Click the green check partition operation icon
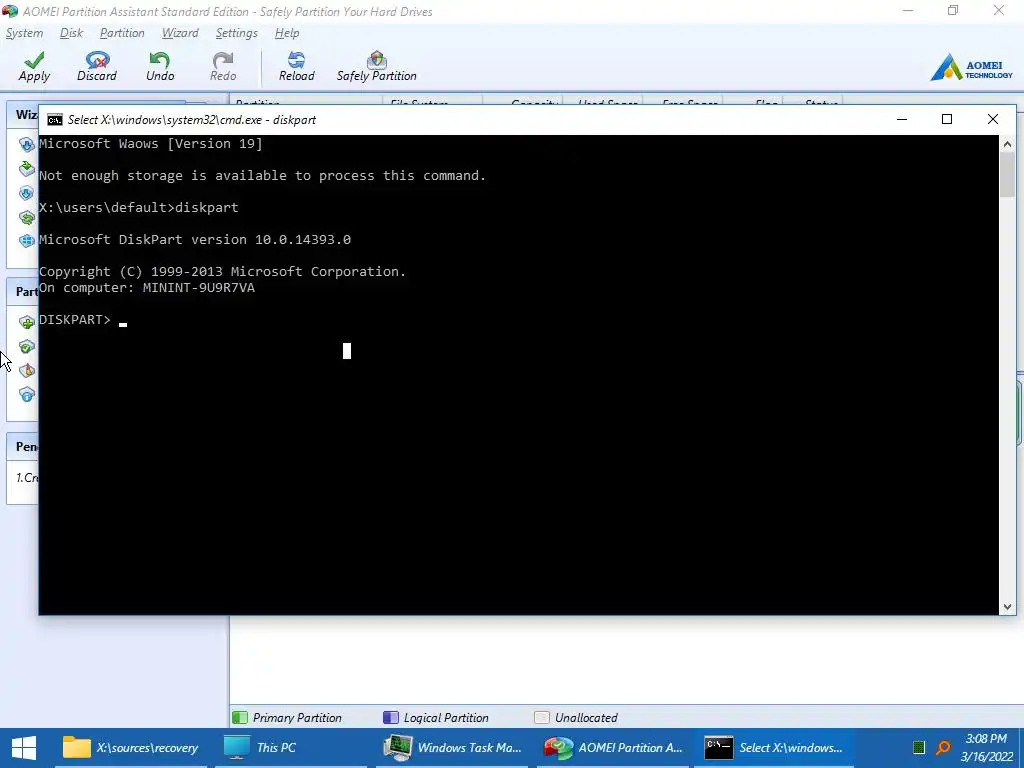 click(x=27, y=346)
